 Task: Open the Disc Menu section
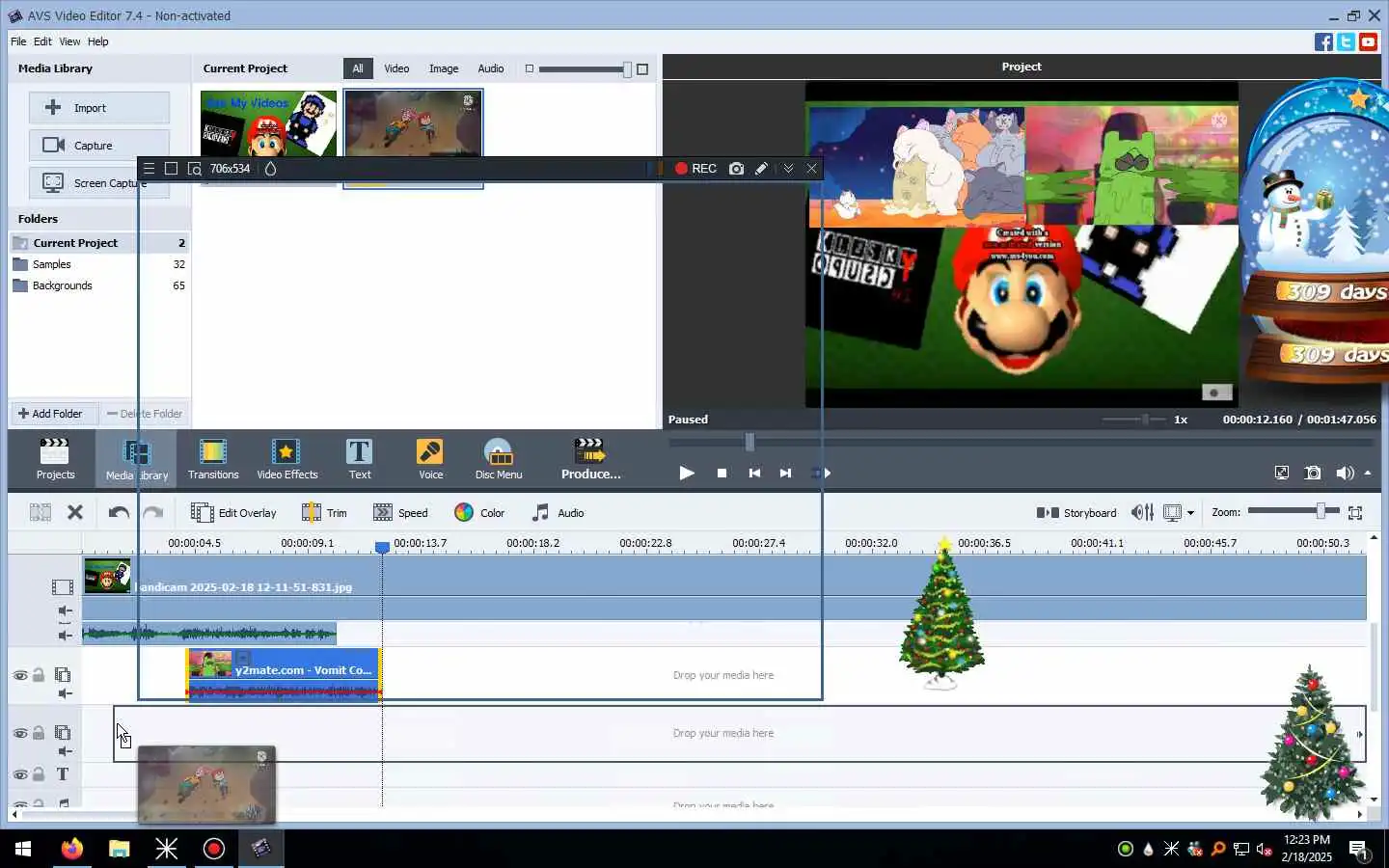tap(499, 458)
